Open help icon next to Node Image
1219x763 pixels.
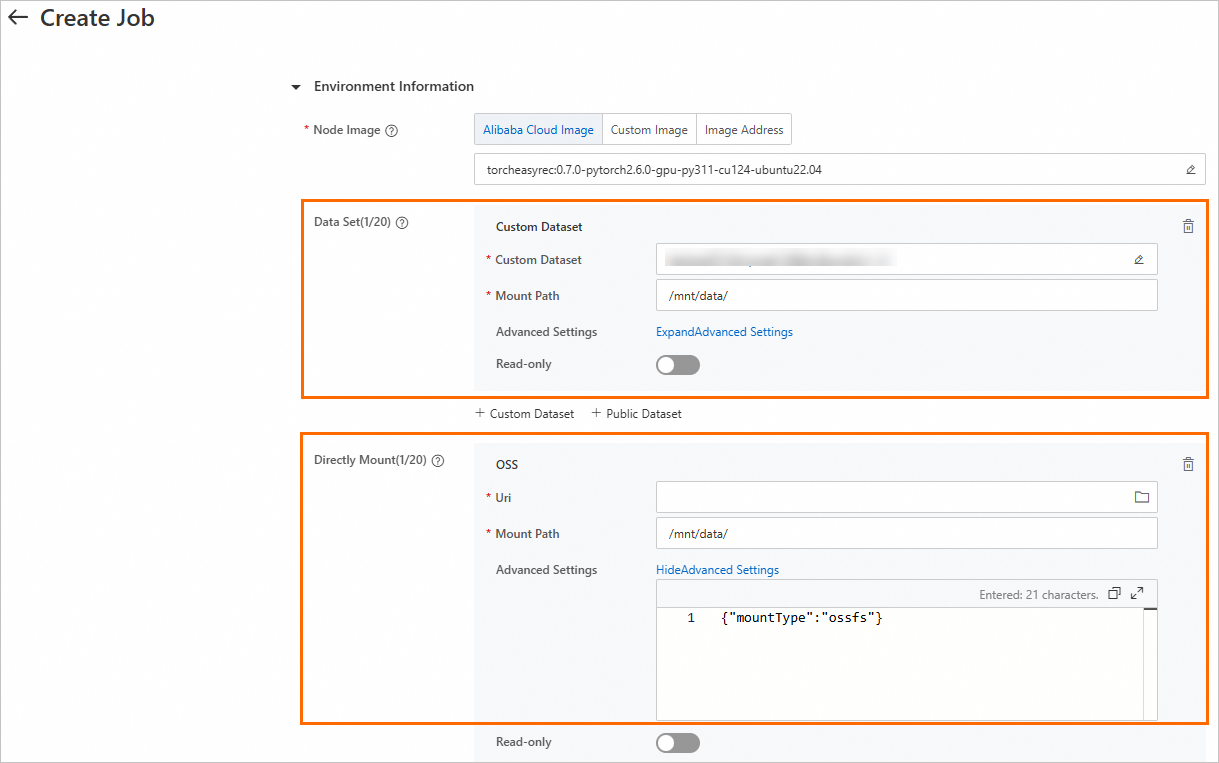[392, 131]
